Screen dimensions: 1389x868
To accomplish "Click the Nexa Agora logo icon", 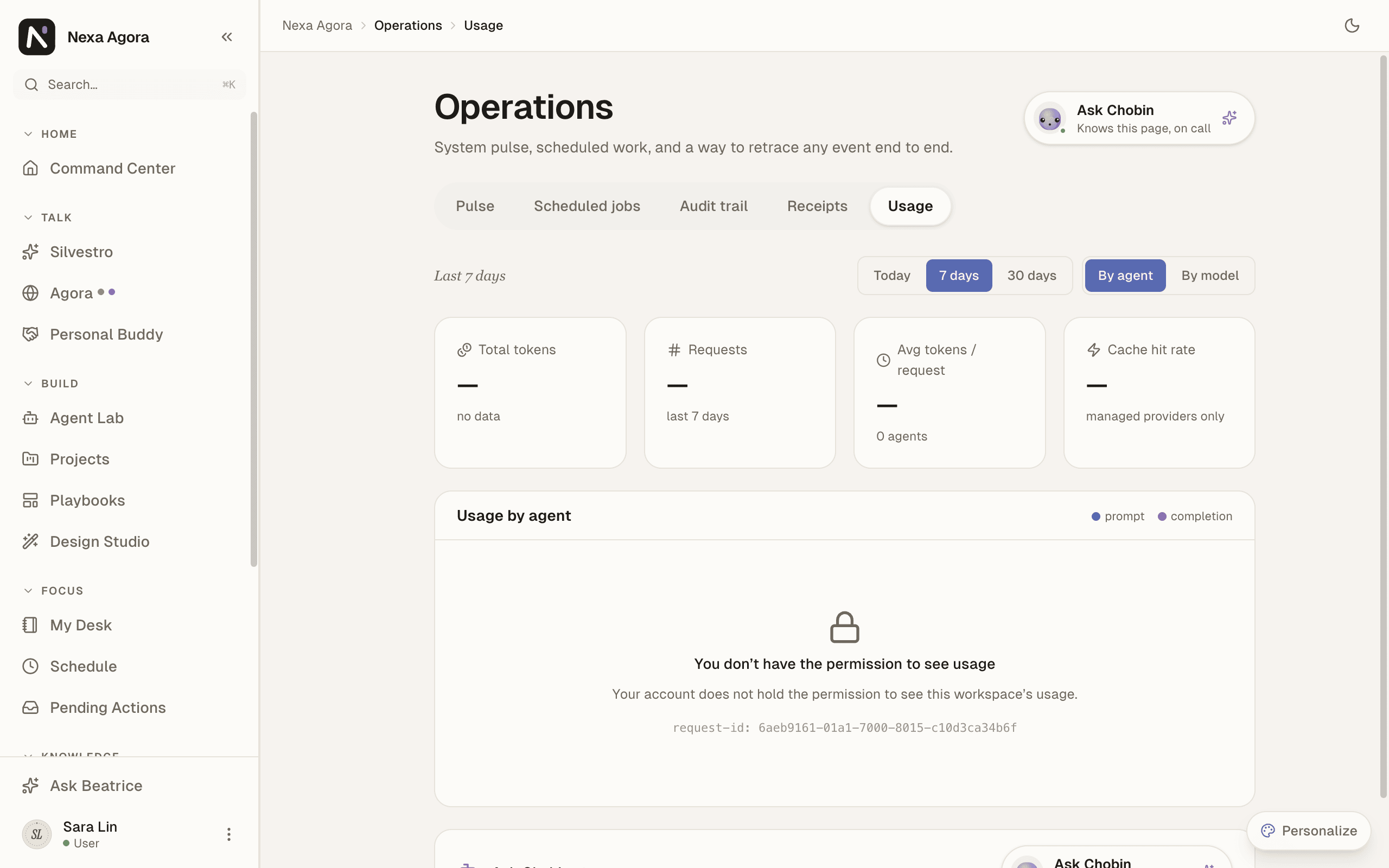I will [37, 37].
